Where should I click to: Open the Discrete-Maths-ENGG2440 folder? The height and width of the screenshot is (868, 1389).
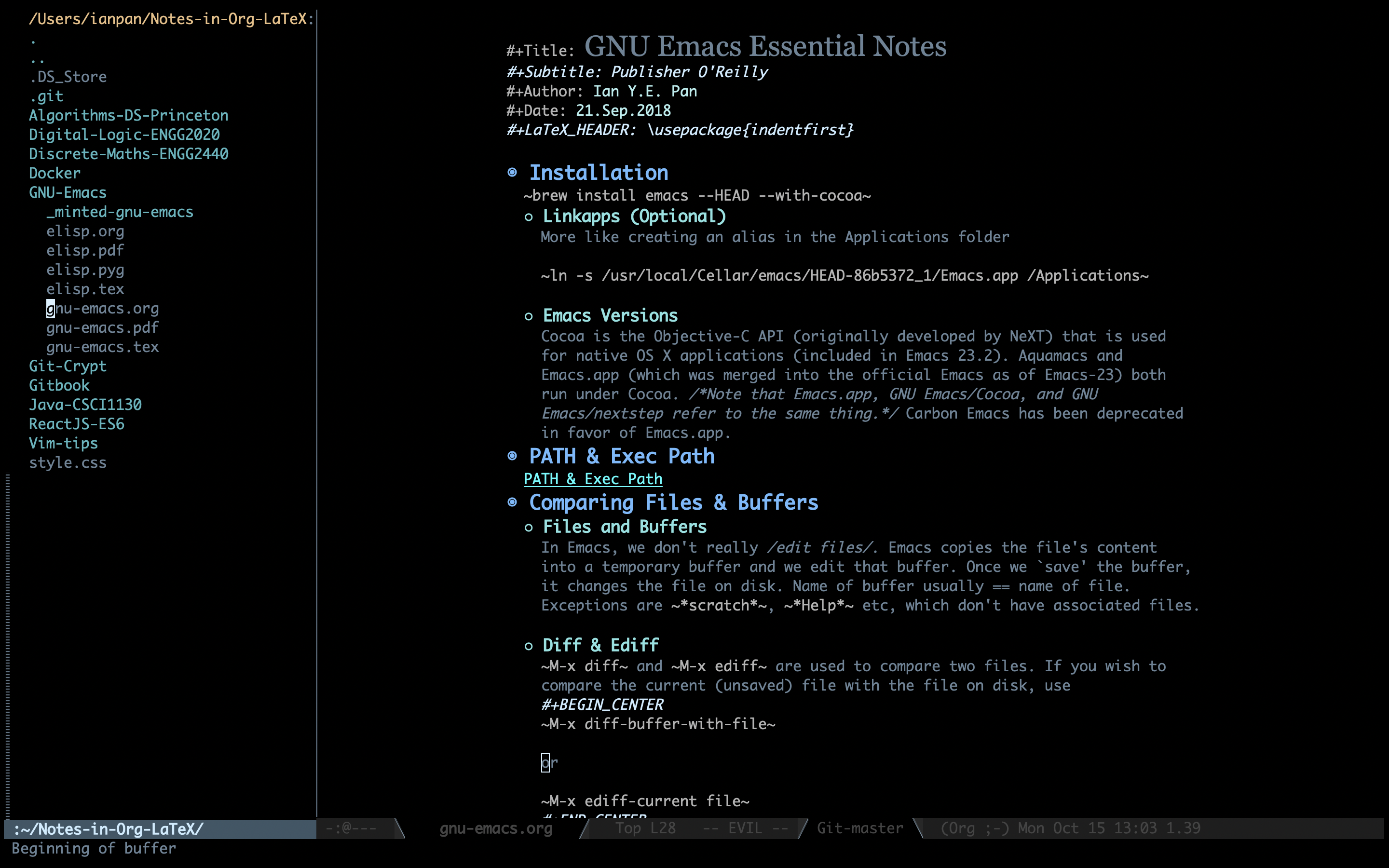(129, 154)
